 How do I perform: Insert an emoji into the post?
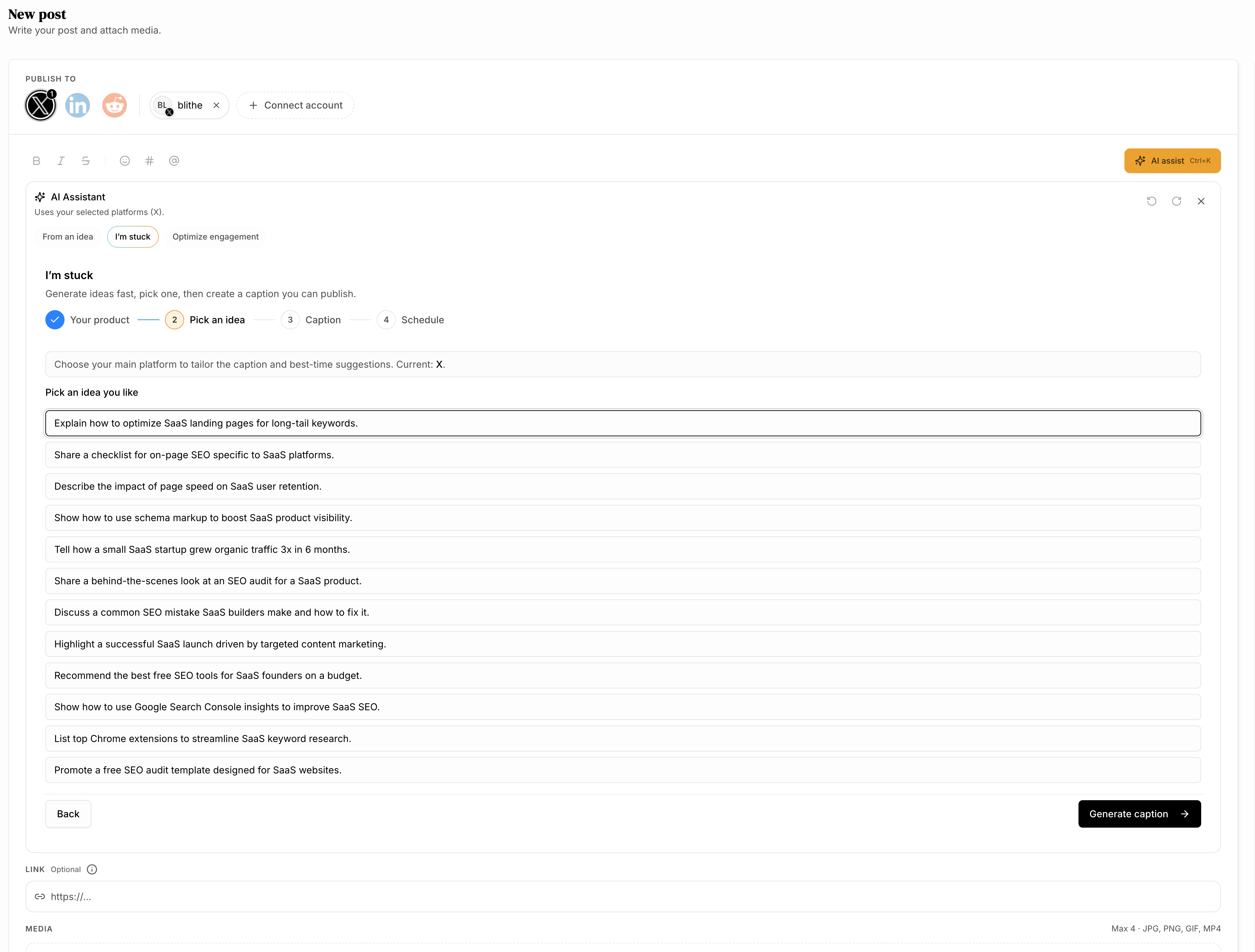125,161
